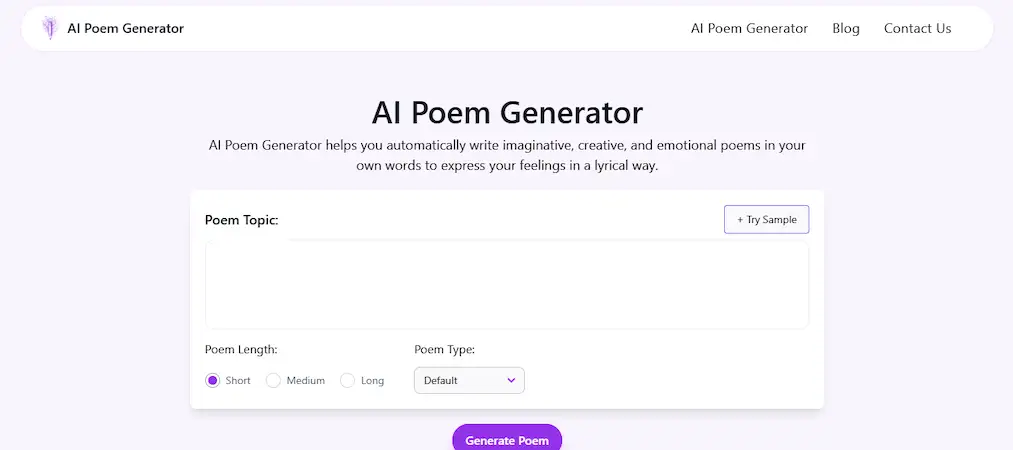Viewport: 1013px width, 450px height.
Task: Select the Short poem length radio button
Action: point(212,380)
